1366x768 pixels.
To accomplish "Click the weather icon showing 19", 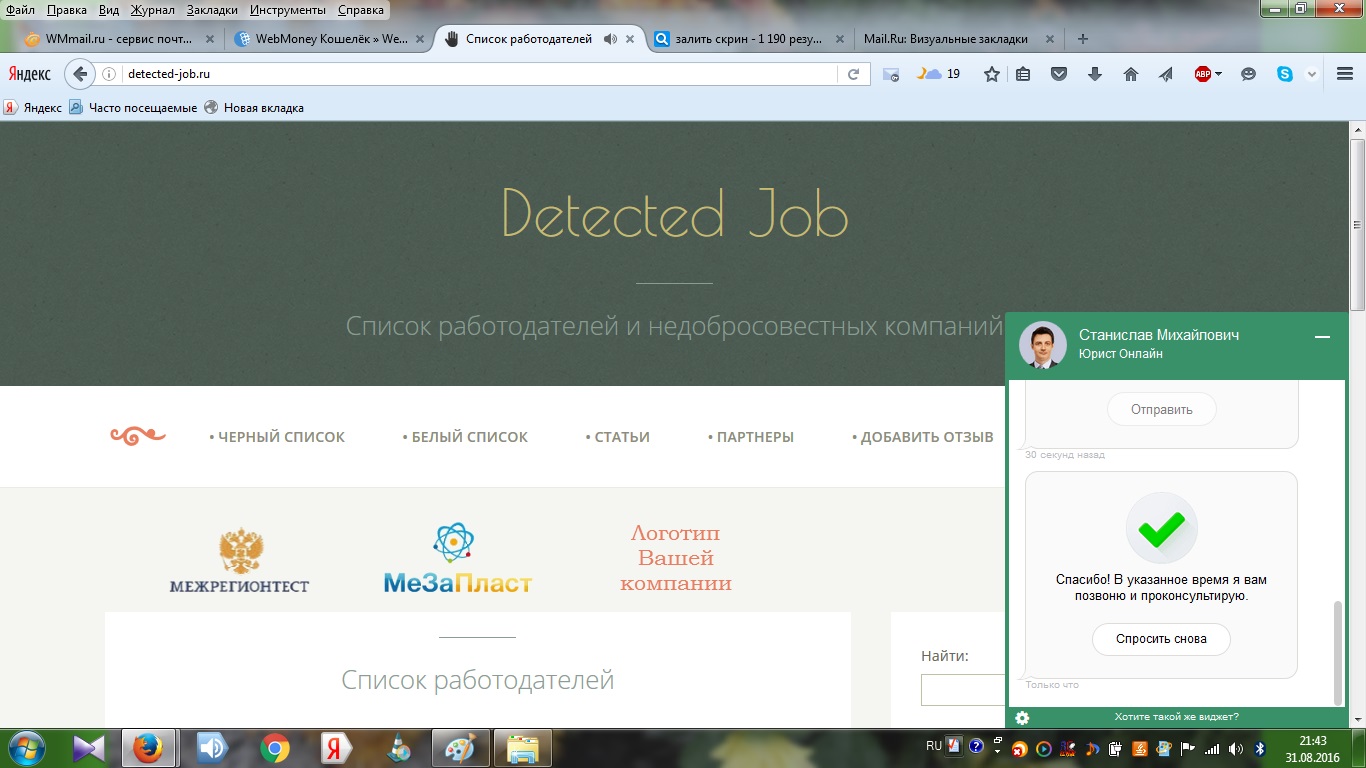I will [940, 74].
